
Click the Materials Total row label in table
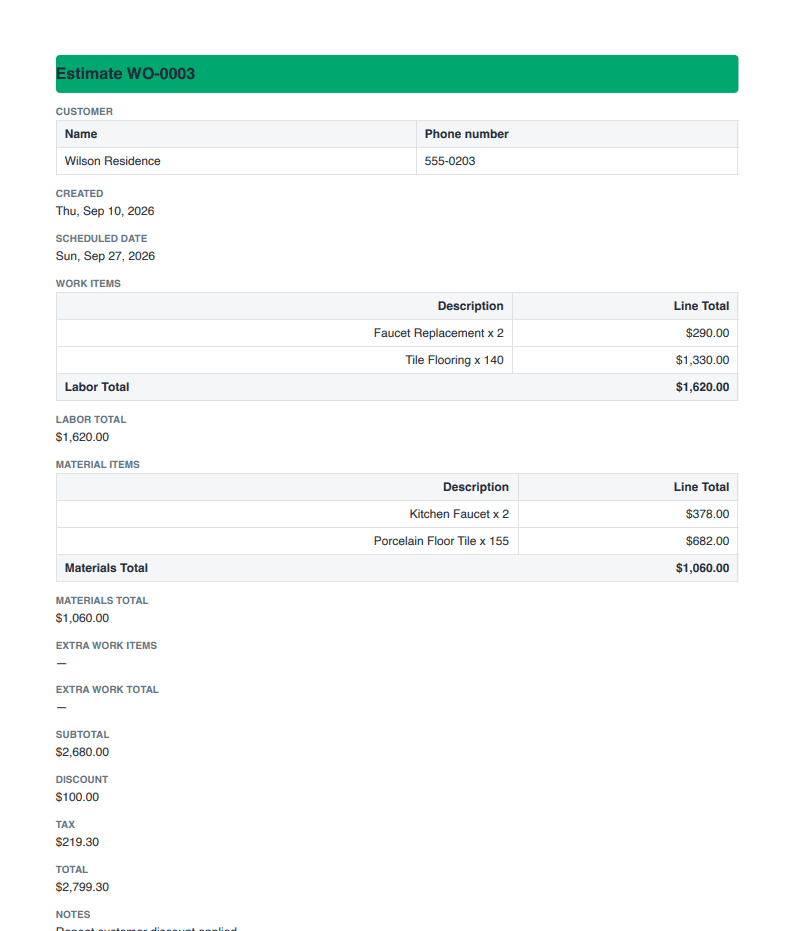pyautogui.click(x=106, y=568)
